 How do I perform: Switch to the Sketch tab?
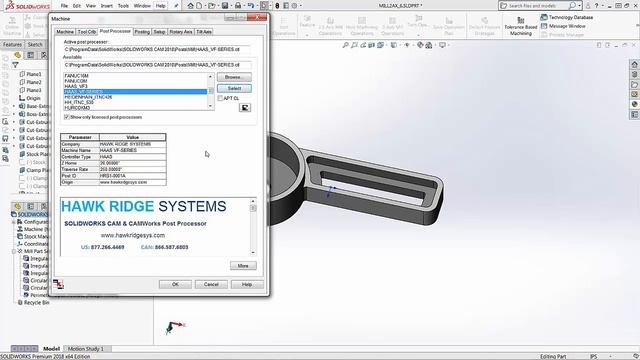tap(35, 44)
